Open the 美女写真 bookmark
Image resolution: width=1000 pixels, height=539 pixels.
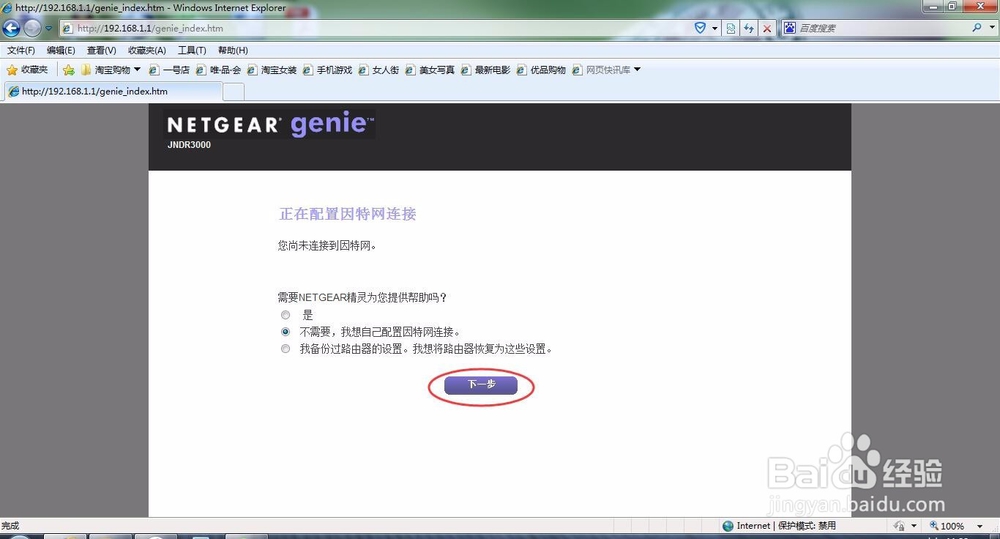[x=430, y=70]
